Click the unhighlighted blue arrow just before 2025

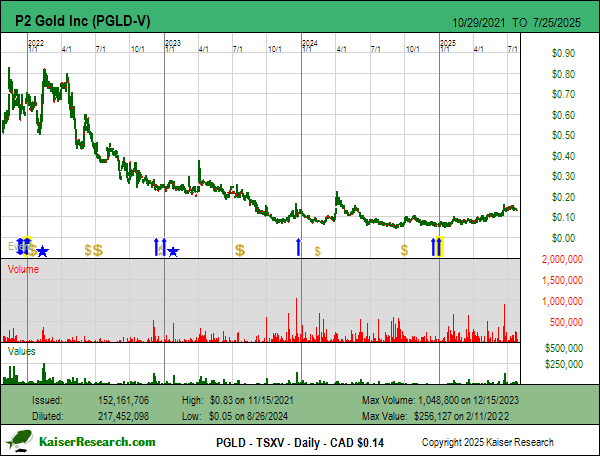coord(434,247)
